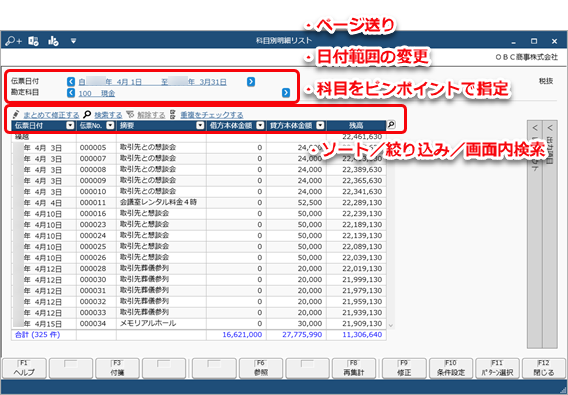
Task: Click 52,500 credit amount cell
Action: point(296,203)
